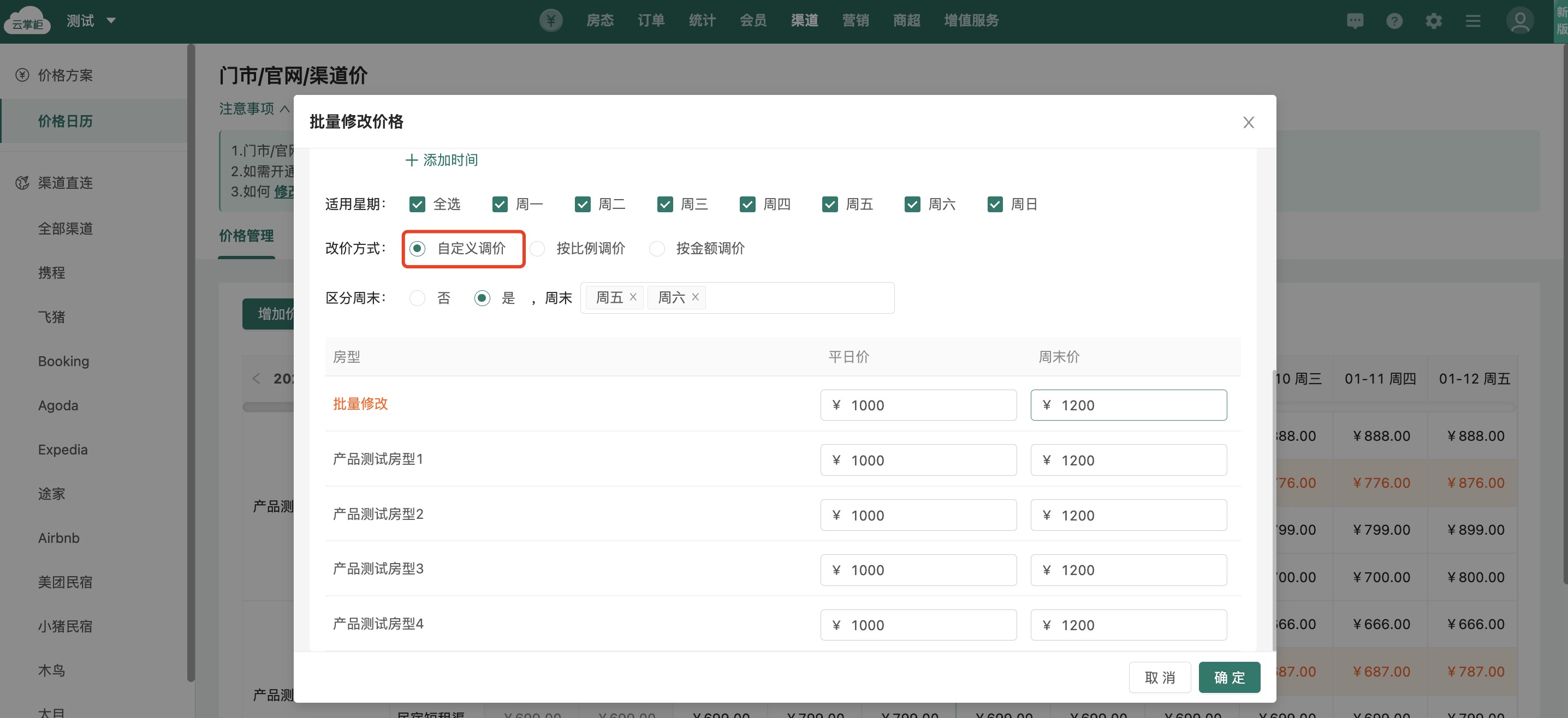Open the 测试 store switcher dropdown
The height and width of the screenshot is (718, 1568).
91,21
